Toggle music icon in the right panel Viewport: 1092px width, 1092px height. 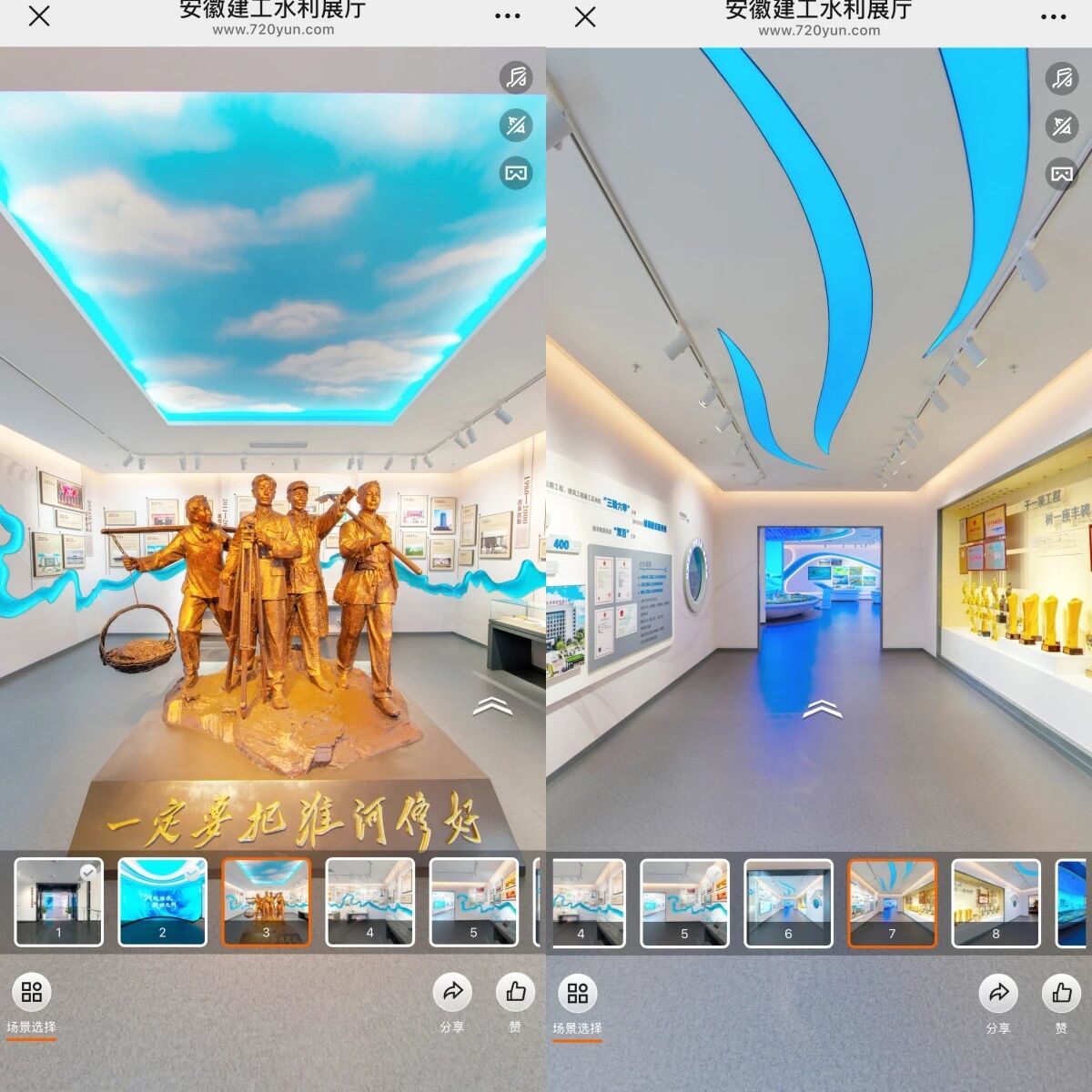click(x=1062, y=77)
